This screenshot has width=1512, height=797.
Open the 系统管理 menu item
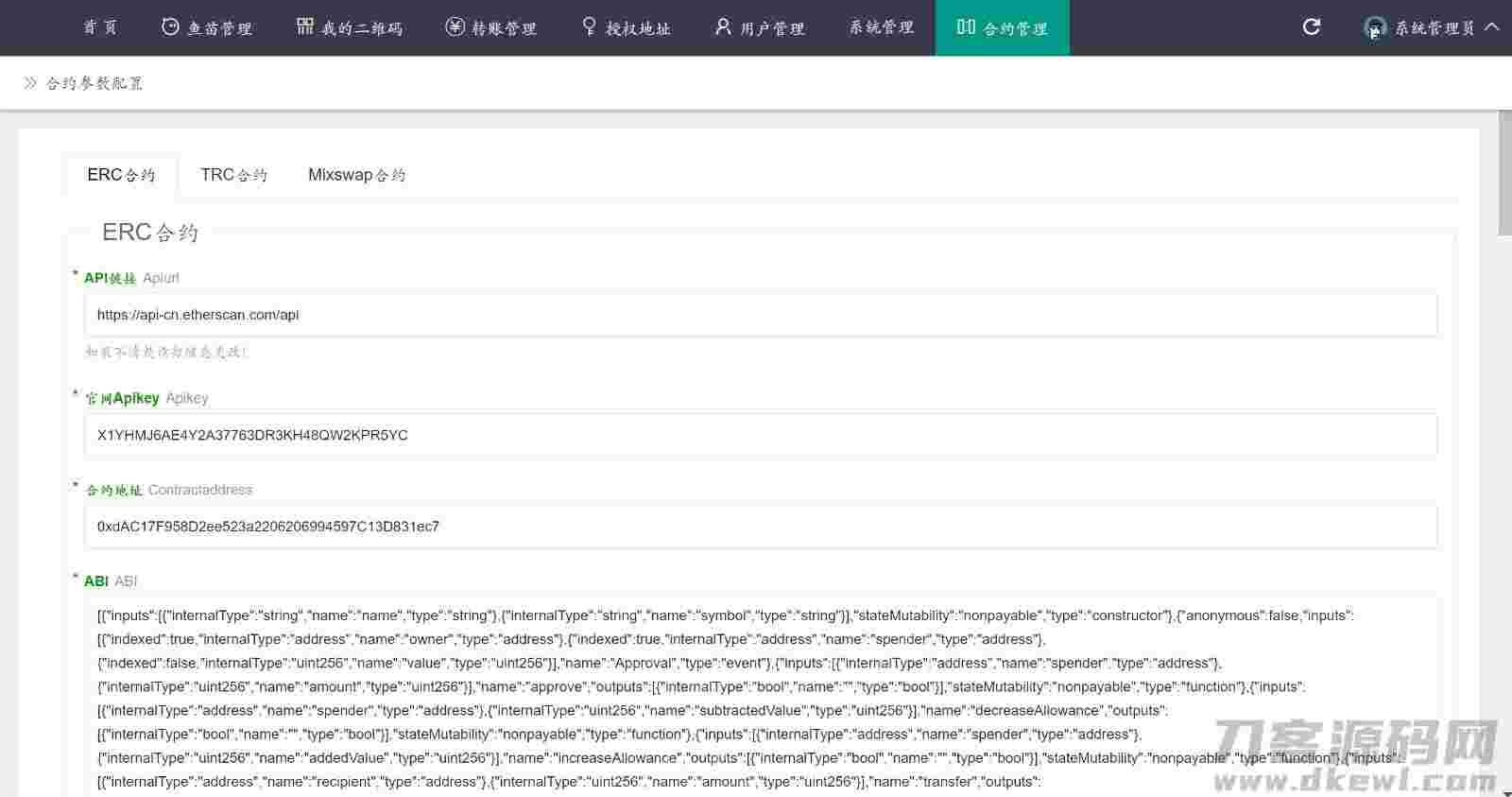tap(881, 27)
